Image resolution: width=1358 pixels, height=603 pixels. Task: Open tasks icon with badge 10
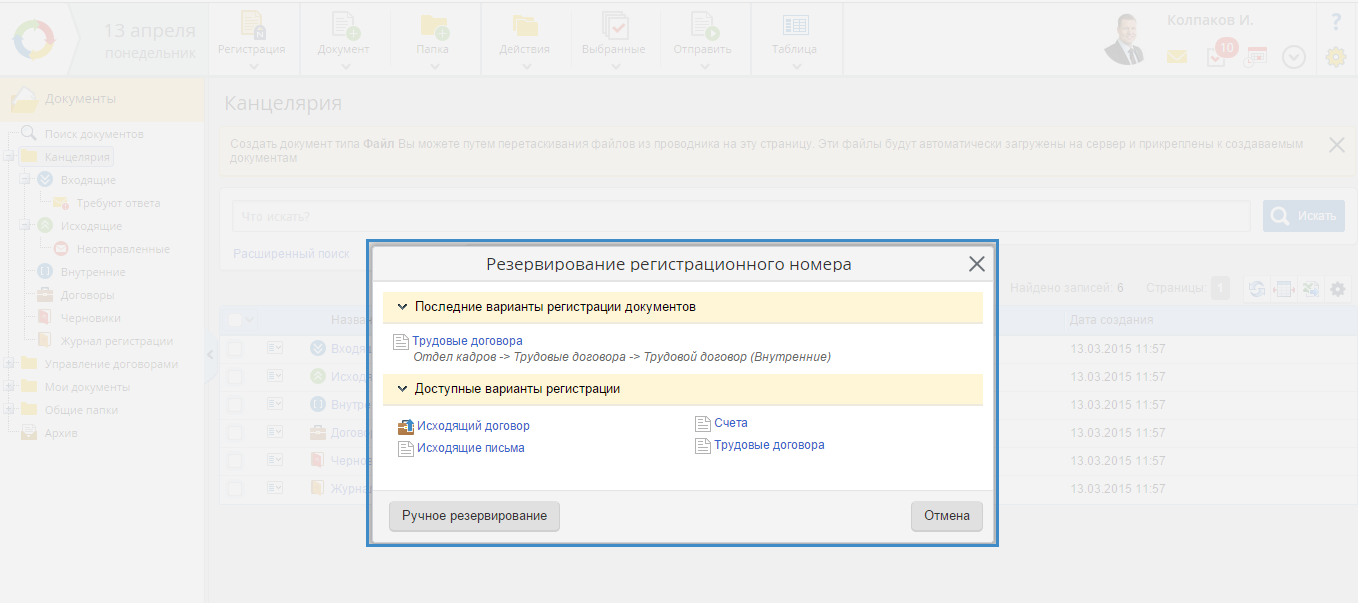pos(1217,57)
